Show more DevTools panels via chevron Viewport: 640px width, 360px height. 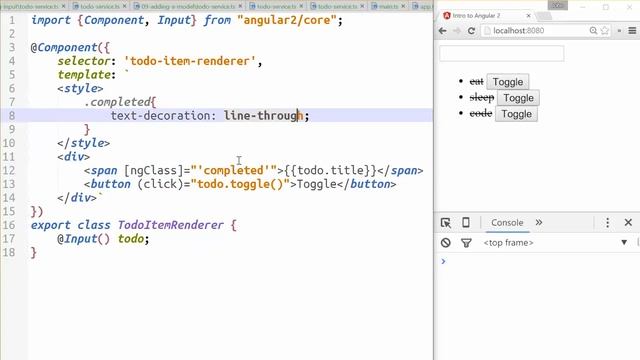click(539, 222)
